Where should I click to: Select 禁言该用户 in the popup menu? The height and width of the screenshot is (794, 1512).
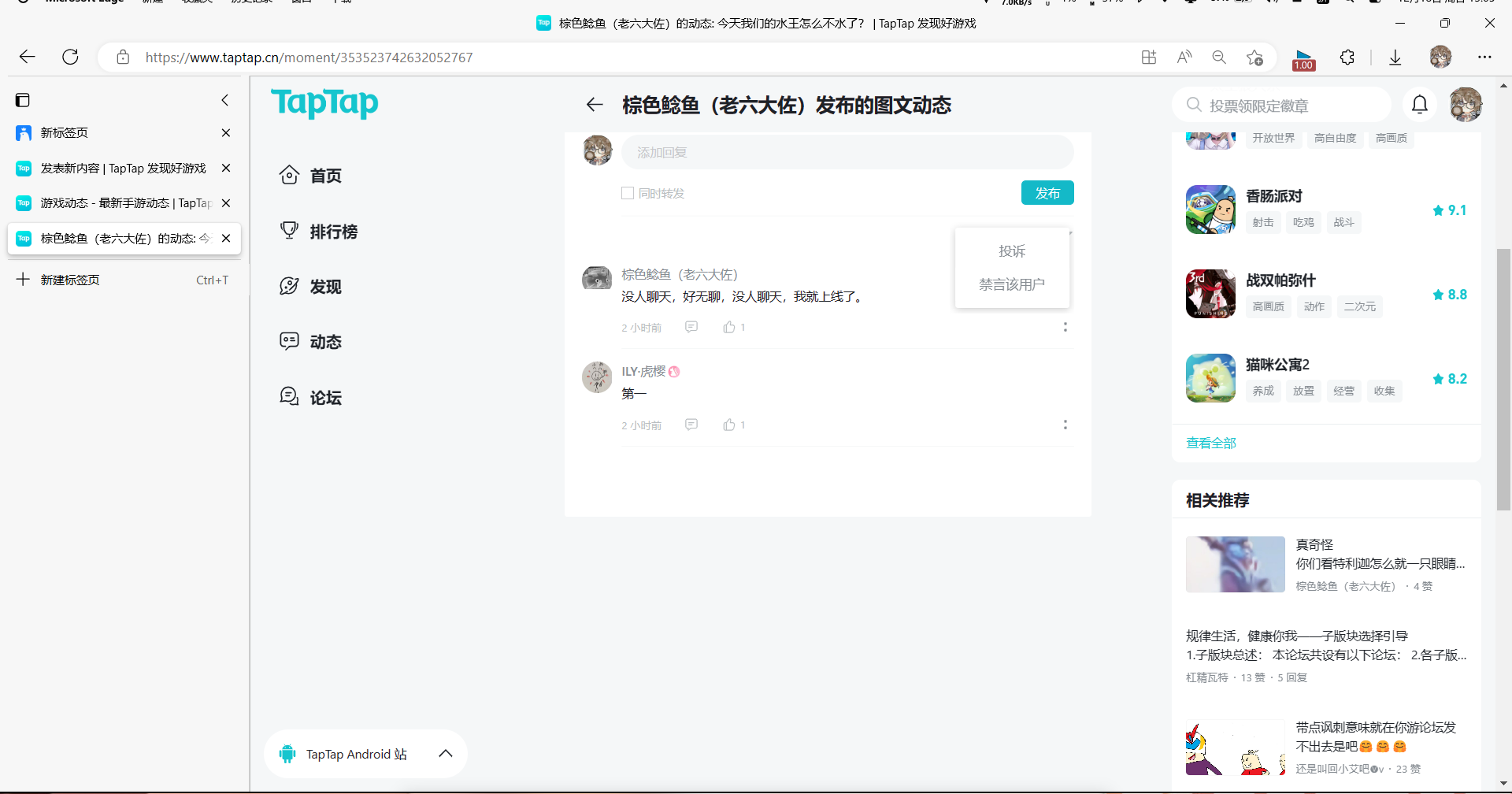pos(1012,284)
